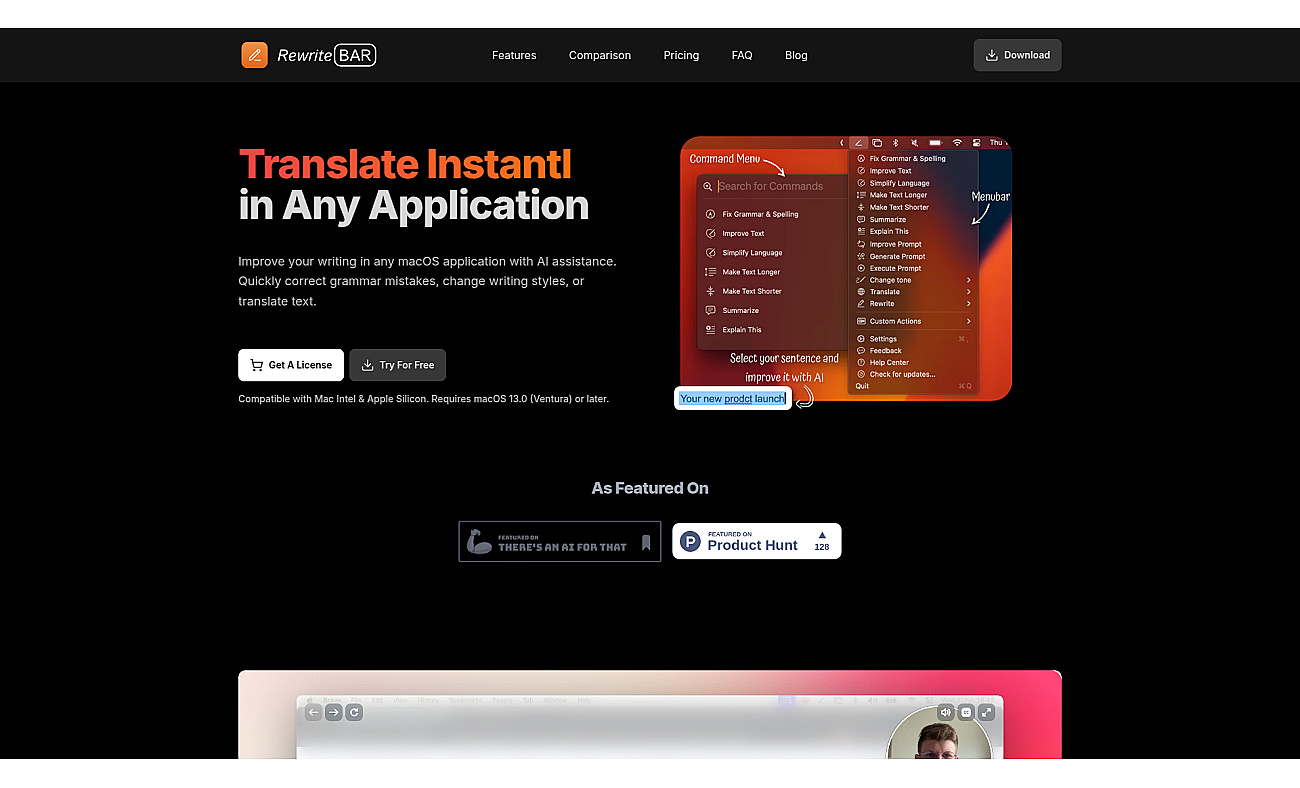
Task: Open the FAQ nav link
Action: [x=742, y=55]
